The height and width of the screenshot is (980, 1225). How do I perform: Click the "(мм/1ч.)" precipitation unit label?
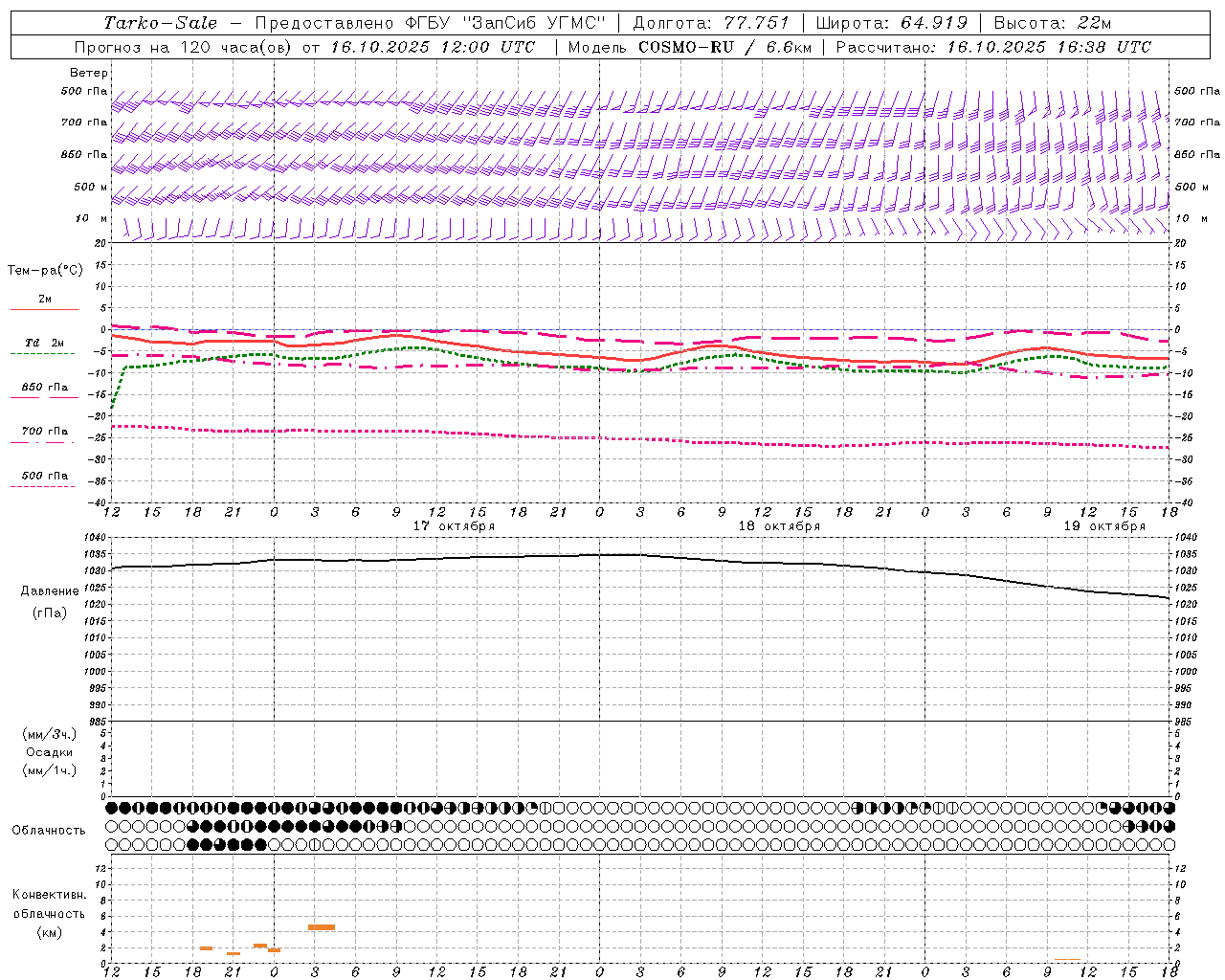pyautogui.click(x=50, y=770)
